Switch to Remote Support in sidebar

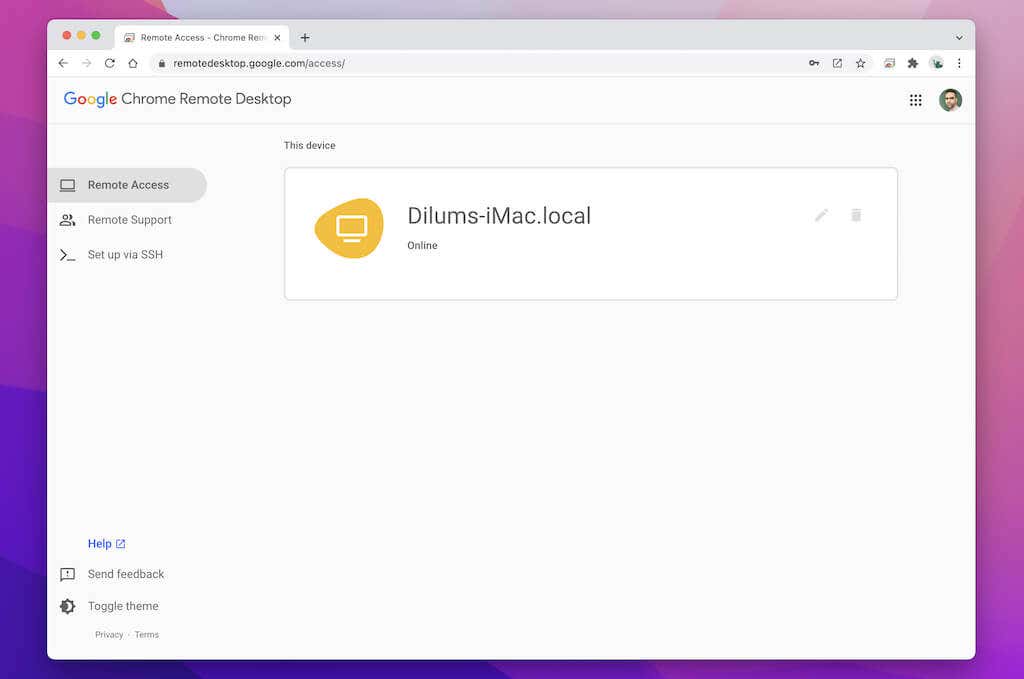tap(127, 220)
